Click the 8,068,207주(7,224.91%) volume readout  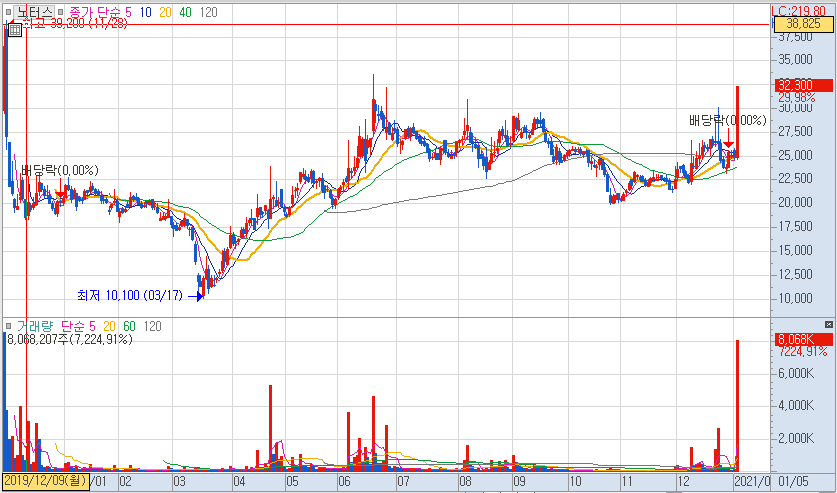[x=68, y=339]
